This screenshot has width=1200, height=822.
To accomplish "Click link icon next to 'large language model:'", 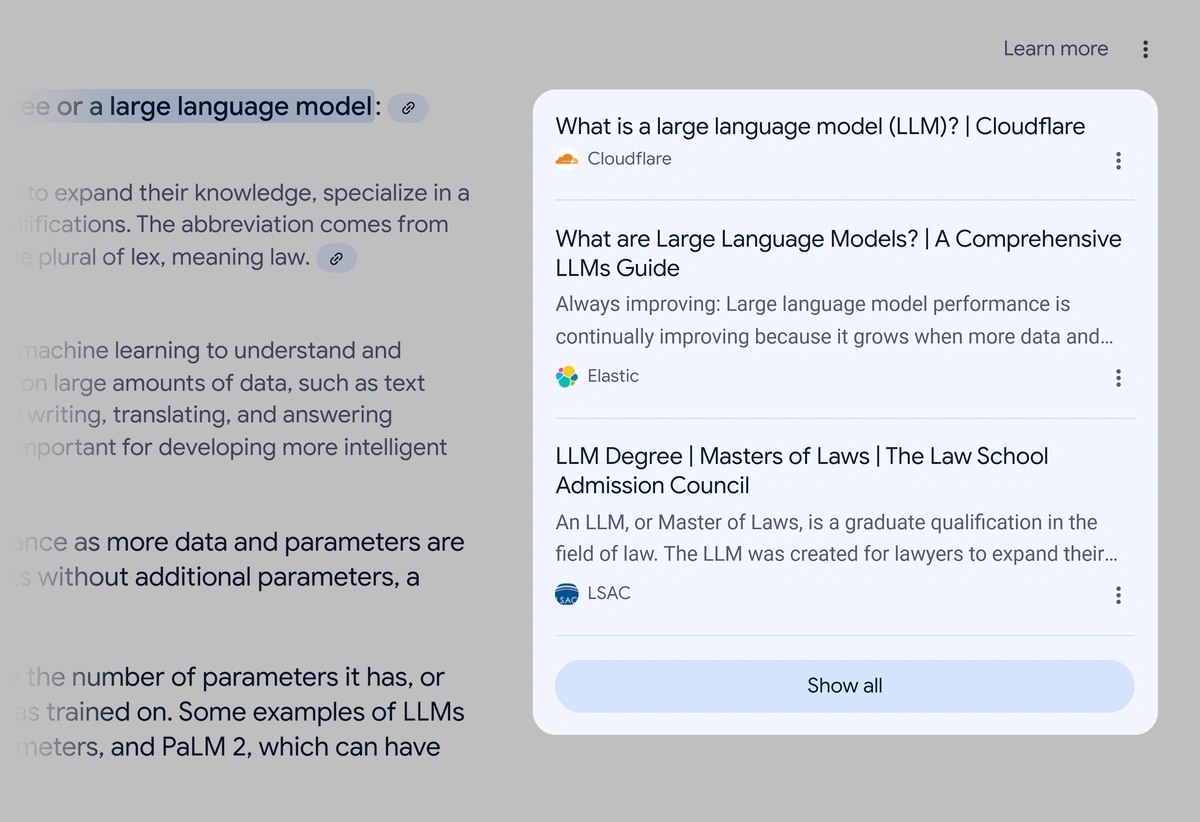I will click(x=408, y=108).
